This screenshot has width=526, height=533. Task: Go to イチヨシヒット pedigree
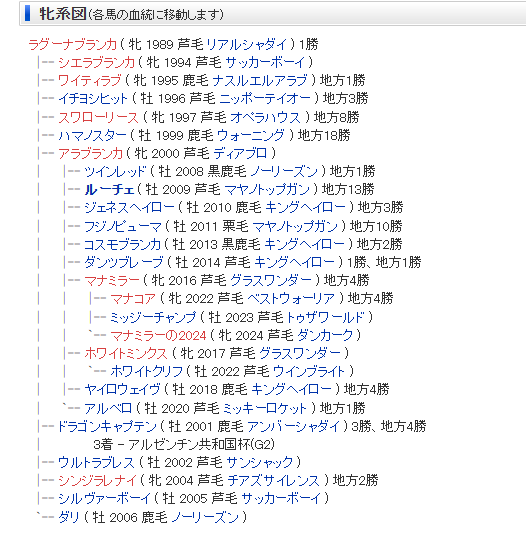tap(93, 99)
